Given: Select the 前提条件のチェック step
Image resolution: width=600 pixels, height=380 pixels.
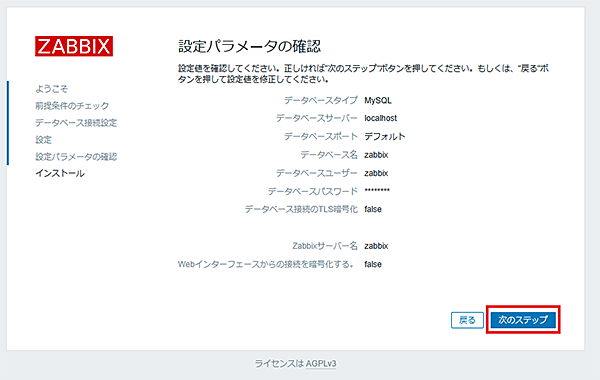Looking at the screenshot, I should 72,106.
